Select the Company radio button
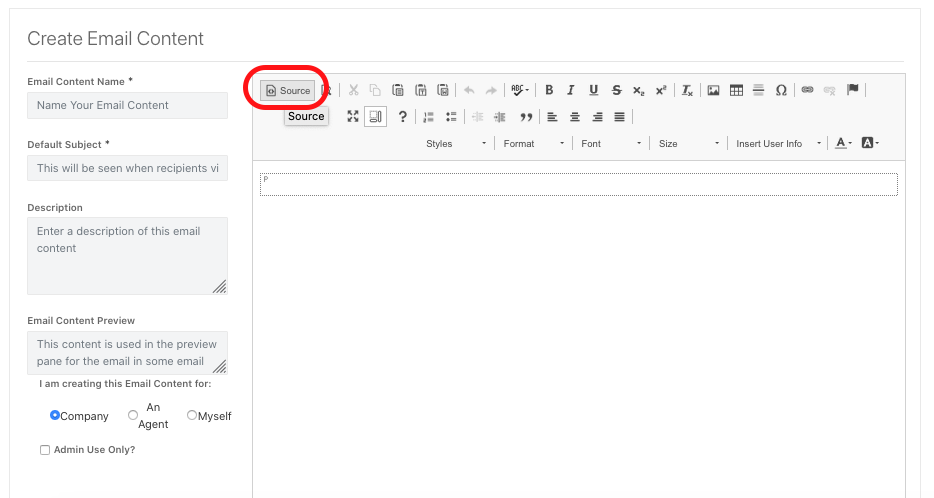 point(55,415)
